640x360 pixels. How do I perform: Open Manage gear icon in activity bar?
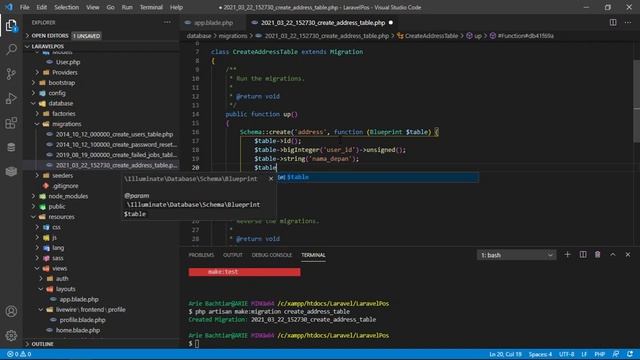click(11, 336)
